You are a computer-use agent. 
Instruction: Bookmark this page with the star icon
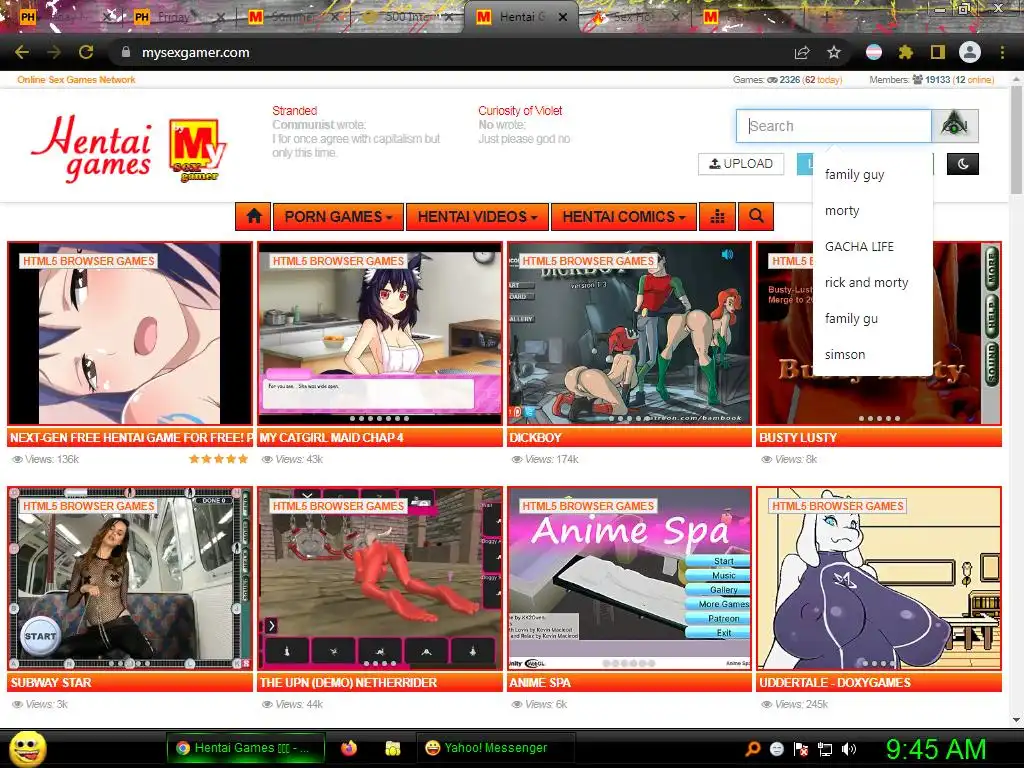tap(834, 52)
